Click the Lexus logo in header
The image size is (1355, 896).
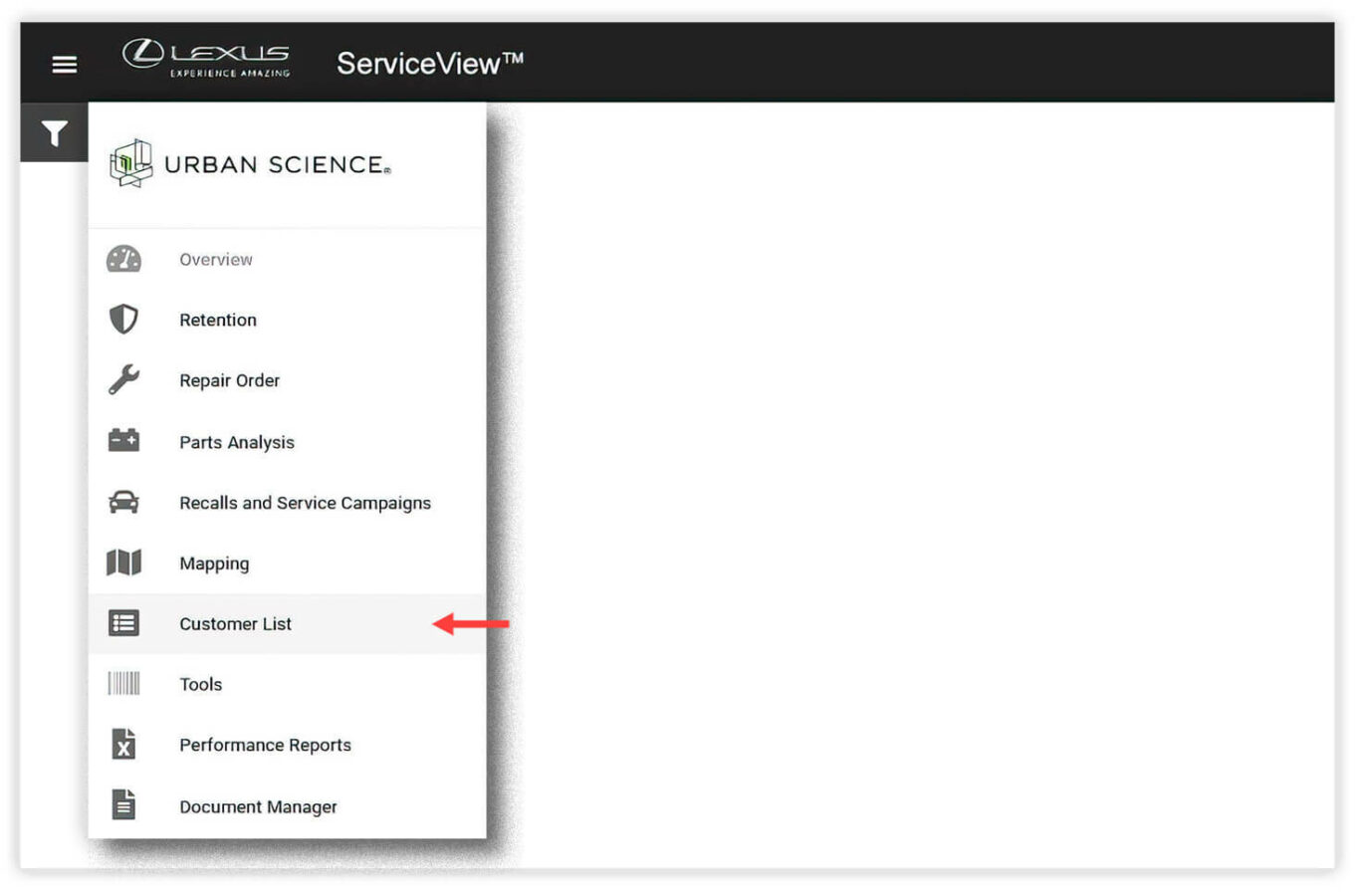[x=207, y=58]
